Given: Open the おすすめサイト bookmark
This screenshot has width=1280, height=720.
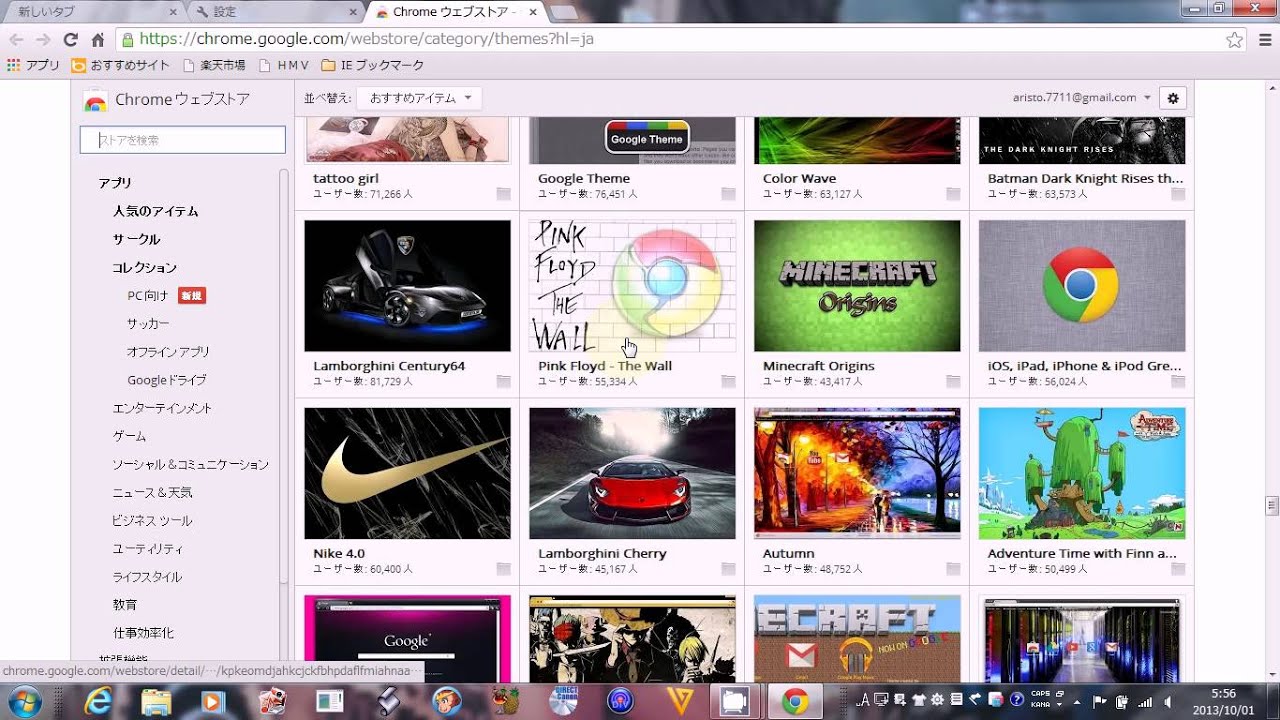Looking at the screenshot, I should 121,65.
